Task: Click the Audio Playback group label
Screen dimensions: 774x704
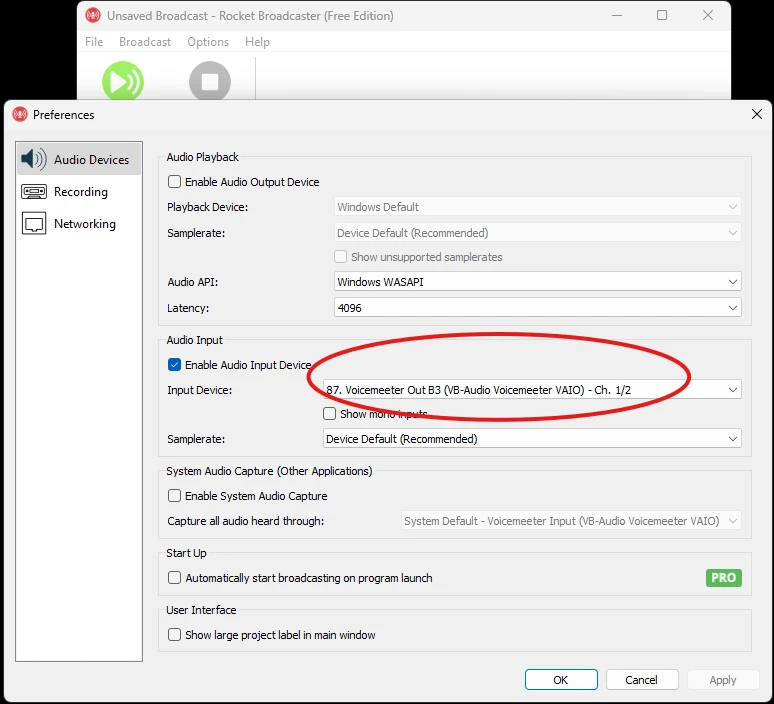Action: pos(202,156)
